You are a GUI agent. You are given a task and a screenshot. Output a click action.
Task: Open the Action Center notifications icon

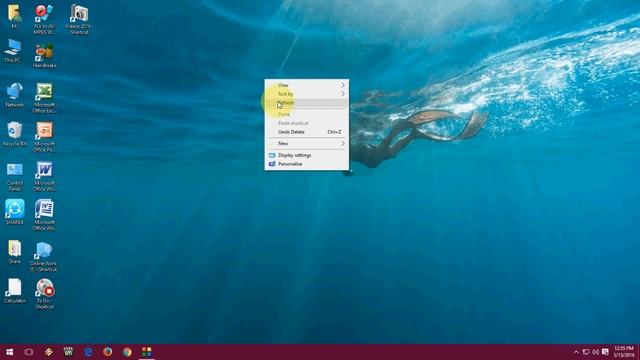coord(605,352)
